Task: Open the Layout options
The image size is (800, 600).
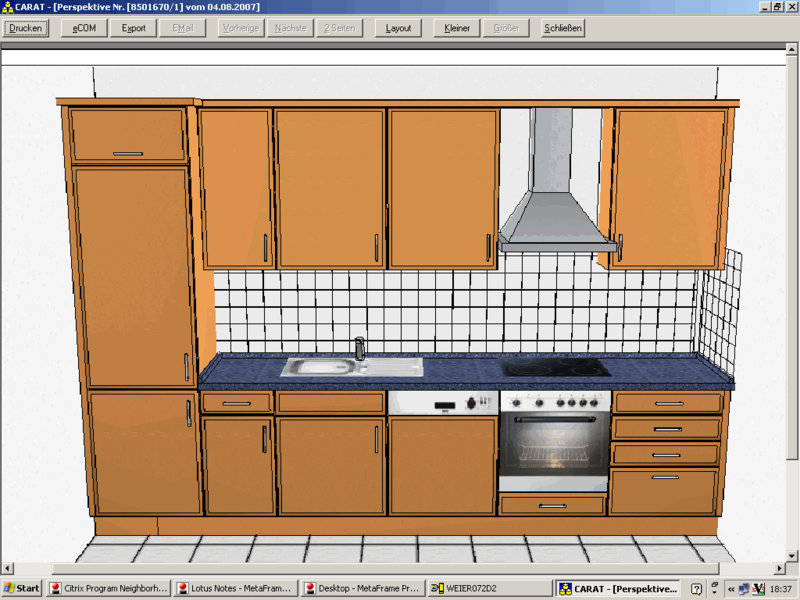Action: [x=399, y=28]
